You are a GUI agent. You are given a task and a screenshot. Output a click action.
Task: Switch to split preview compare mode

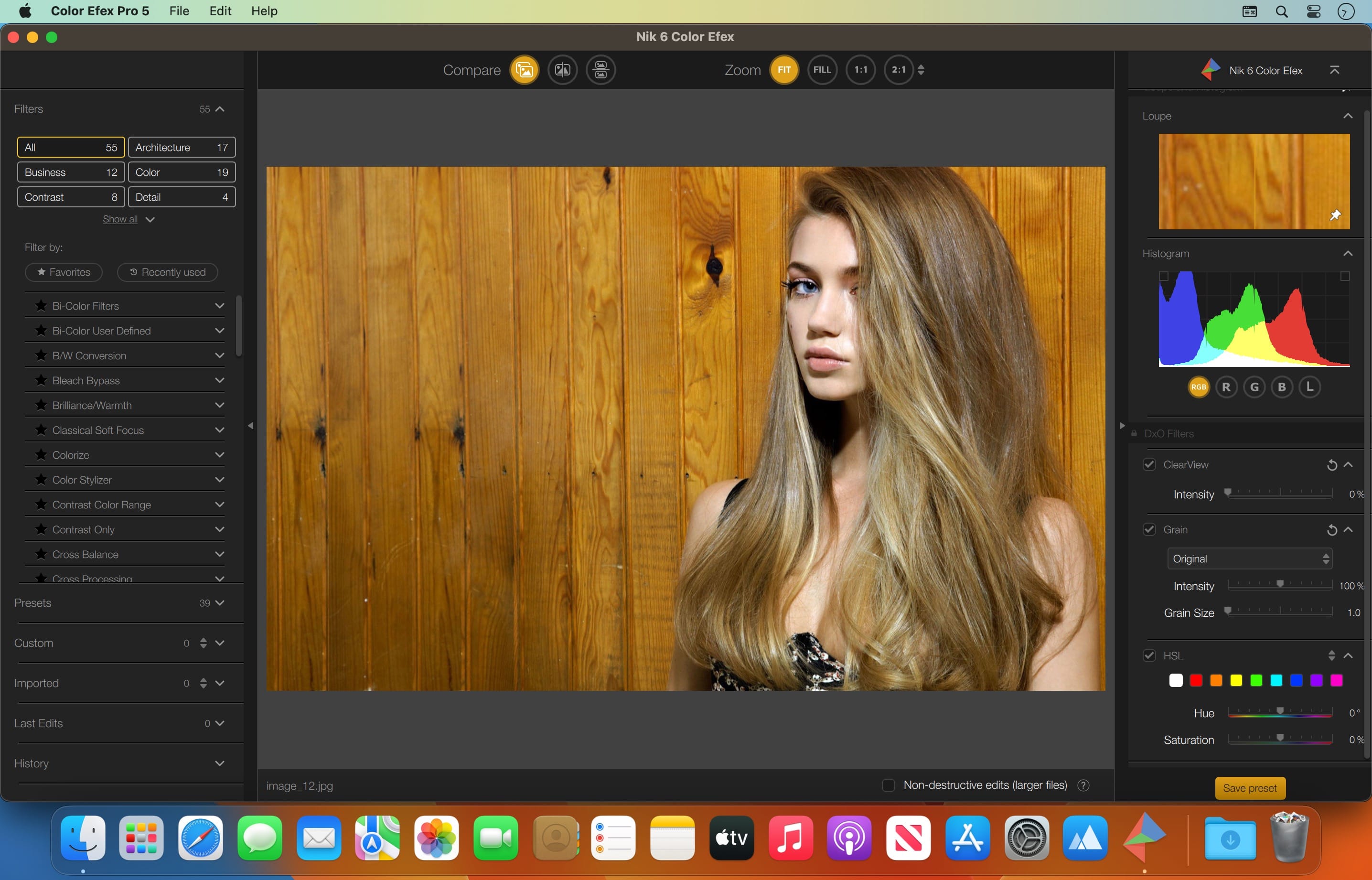tap(562, 70)
